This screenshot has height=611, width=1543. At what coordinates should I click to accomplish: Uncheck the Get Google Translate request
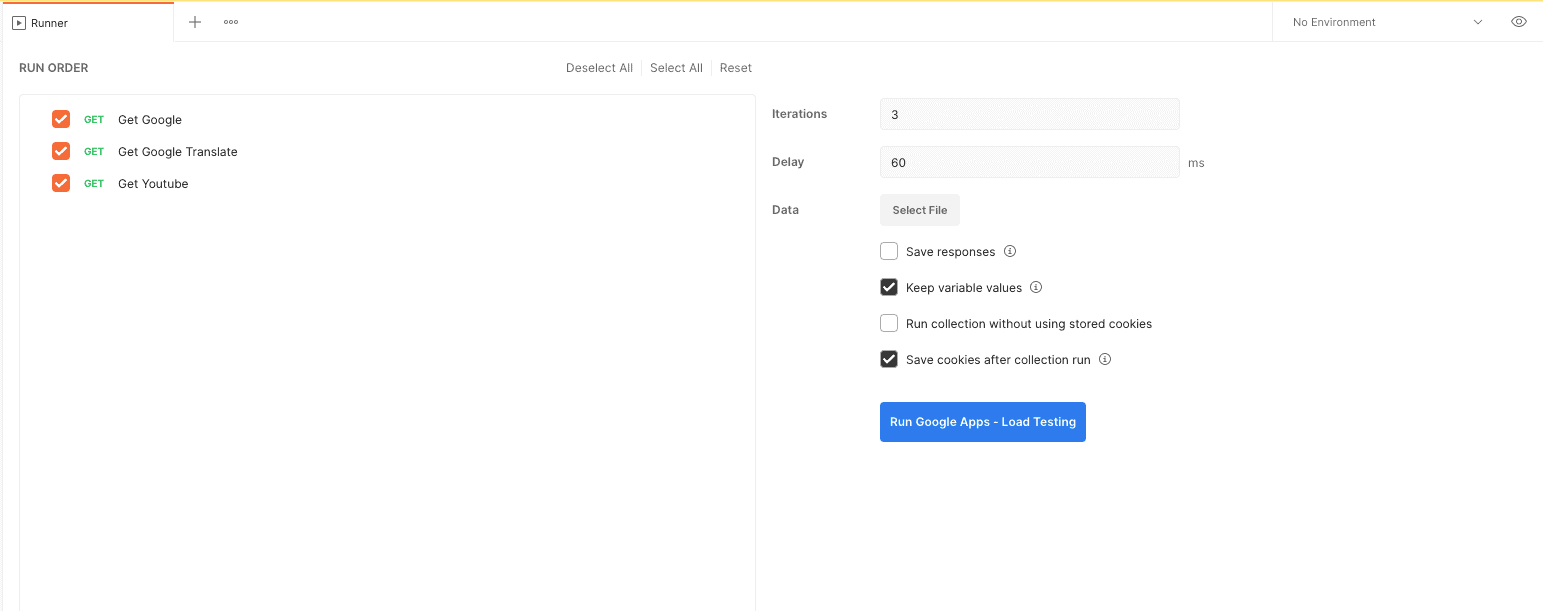[61, 151]
